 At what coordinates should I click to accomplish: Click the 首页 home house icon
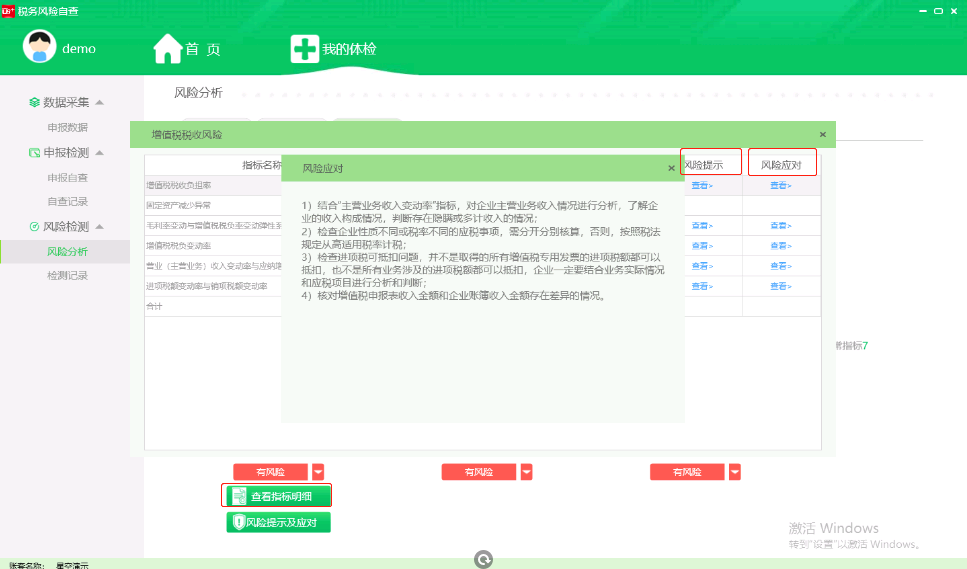coord(167,48)
